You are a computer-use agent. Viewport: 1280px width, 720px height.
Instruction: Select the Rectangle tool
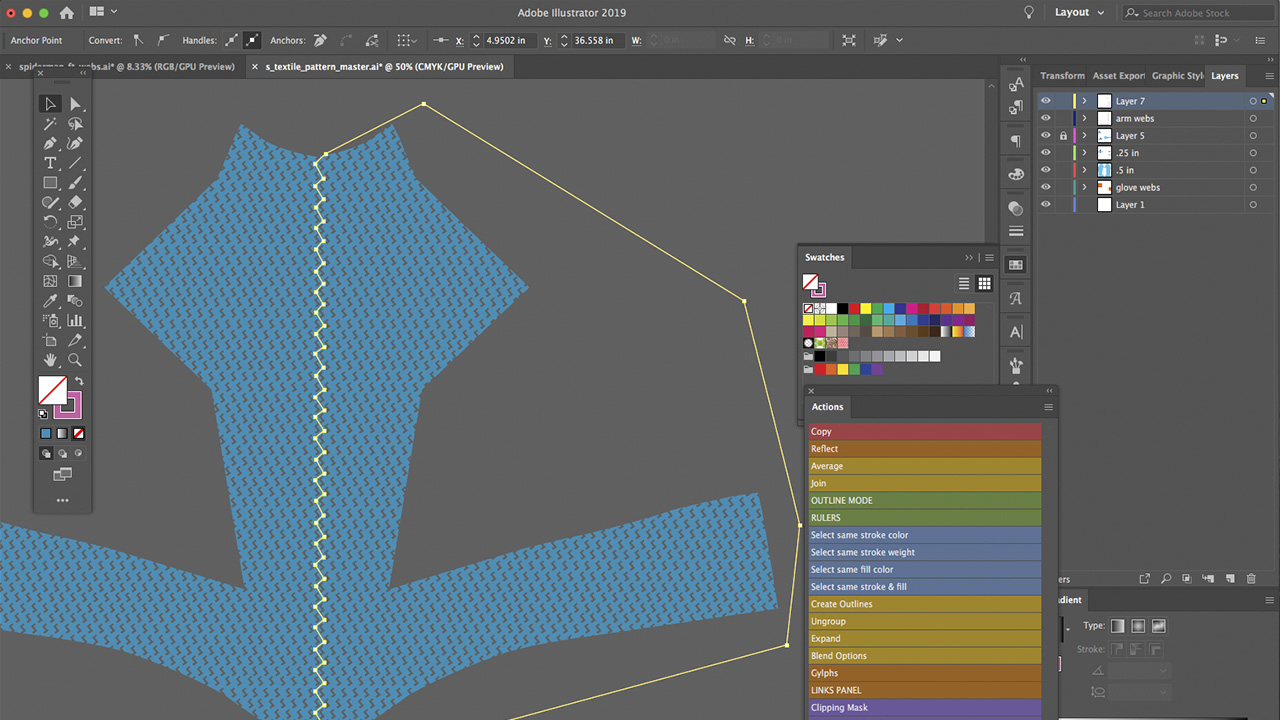tap(50, 183)
